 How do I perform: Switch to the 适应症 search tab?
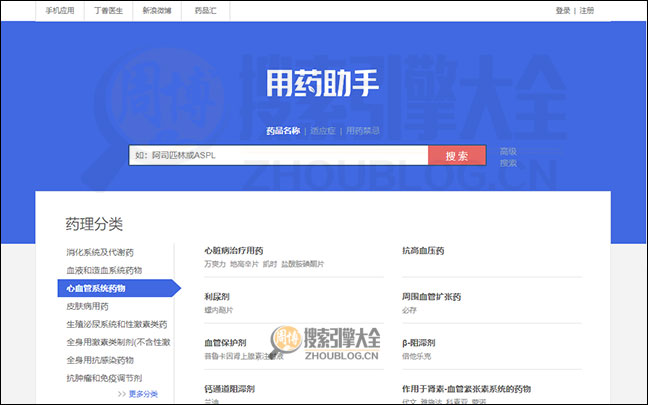coord(323,131)
